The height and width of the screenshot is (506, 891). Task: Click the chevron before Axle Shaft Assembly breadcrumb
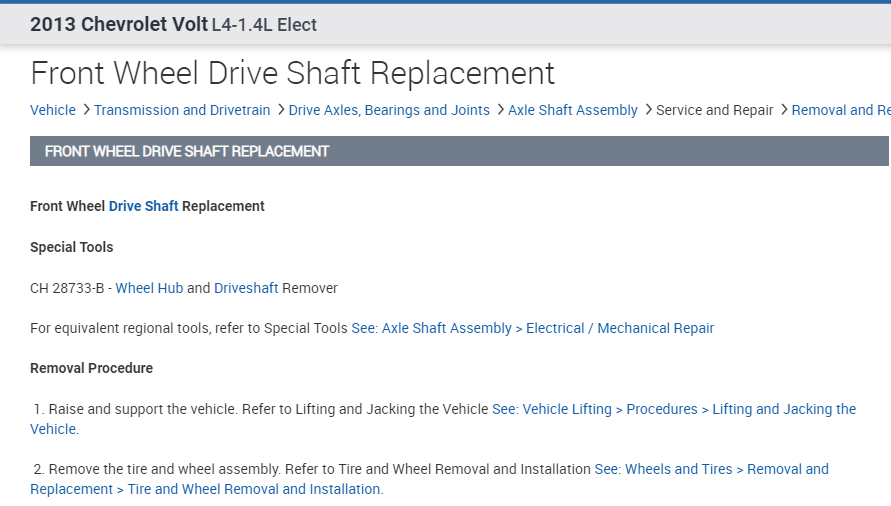click(499, 110)
